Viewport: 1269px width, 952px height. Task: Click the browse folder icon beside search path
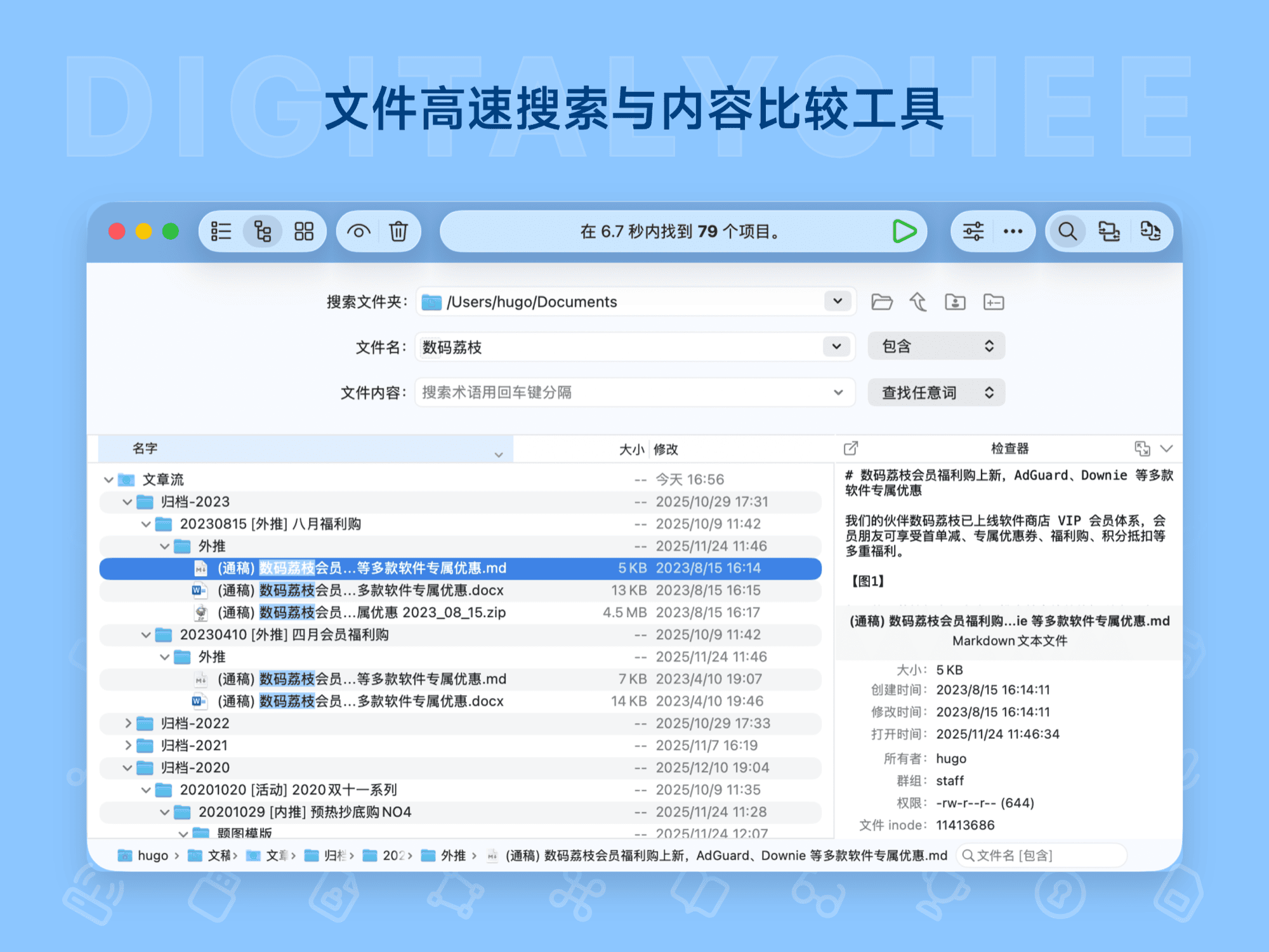click(x=883, y=302)
